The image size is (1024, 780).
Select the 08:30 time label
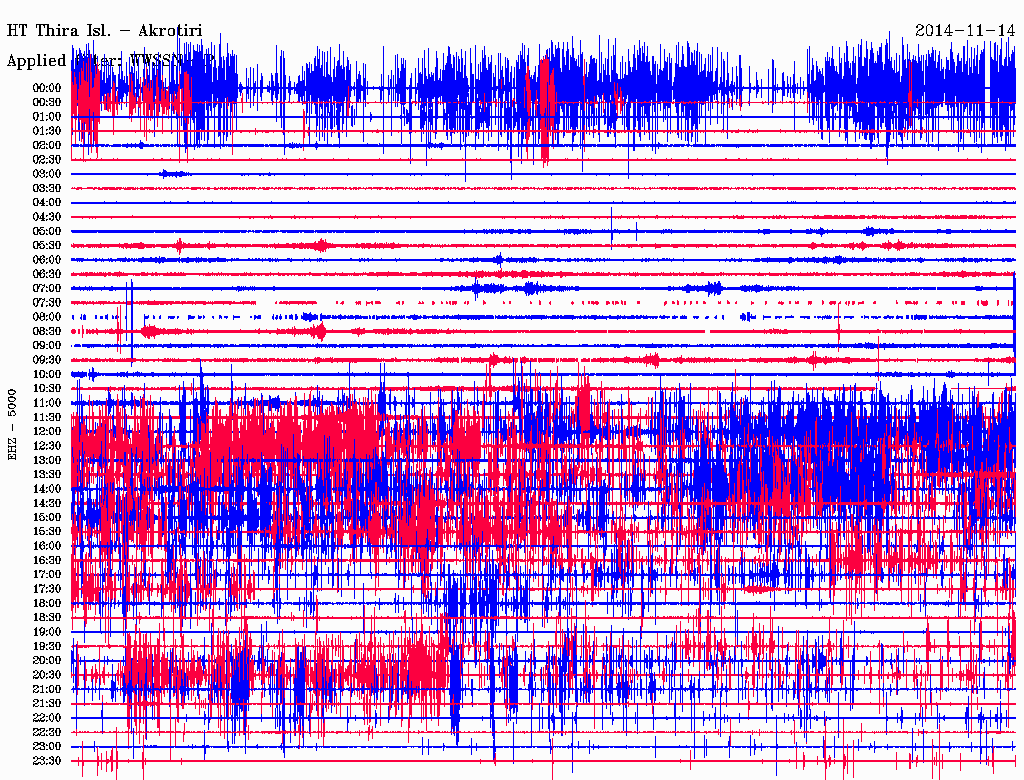(46, 331)
